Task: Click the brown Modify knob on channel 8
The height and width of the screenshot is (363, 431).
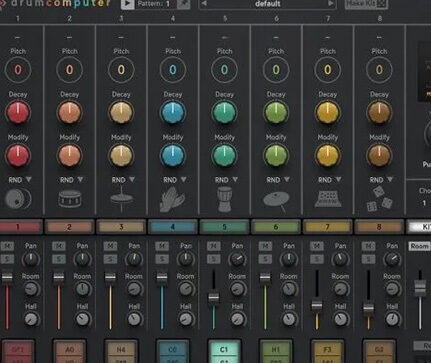Action: [x=379, y=155]
